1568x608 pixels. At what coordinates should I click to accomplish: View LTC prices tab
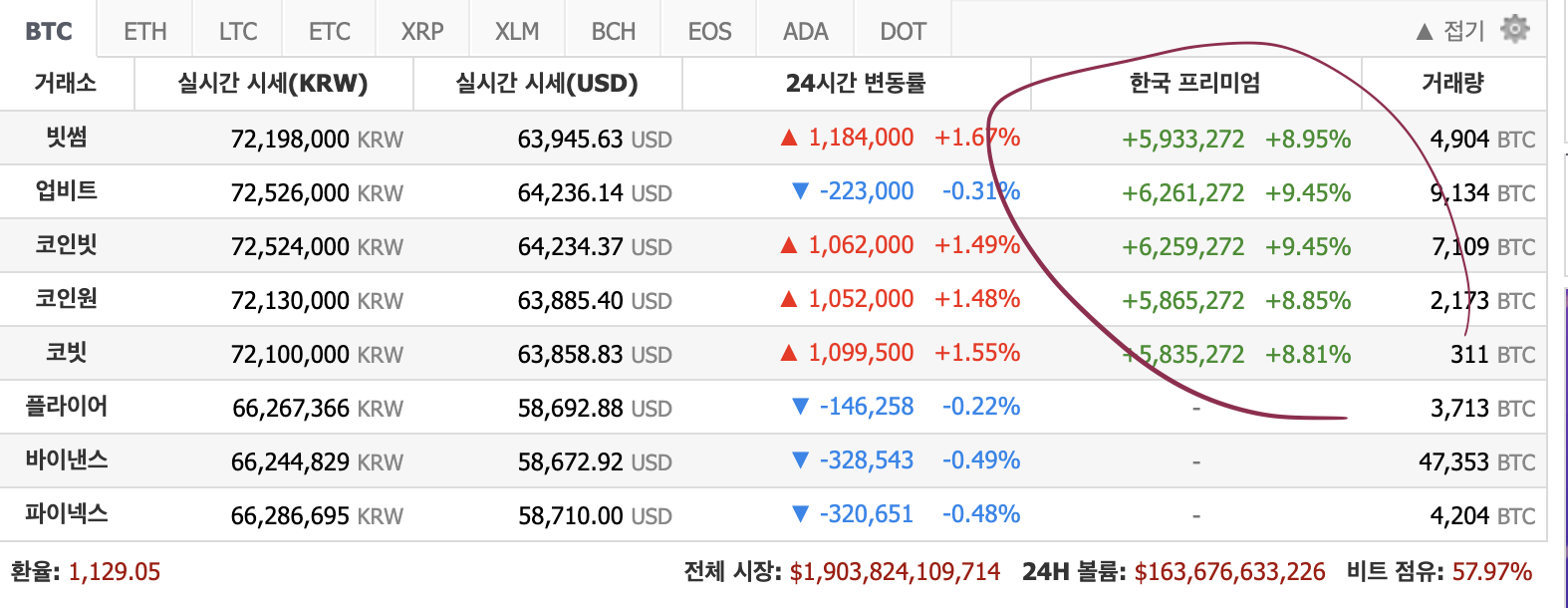coord(236,29)
